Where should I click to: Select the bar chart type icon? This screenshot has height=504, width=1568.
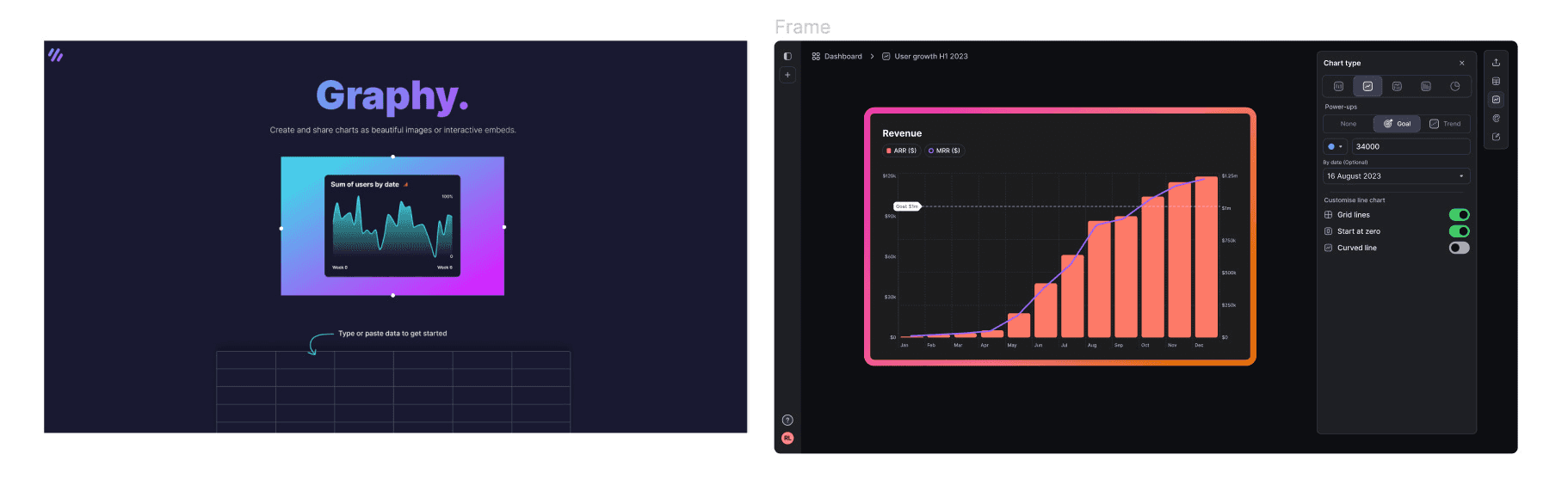click(1338, 86)
